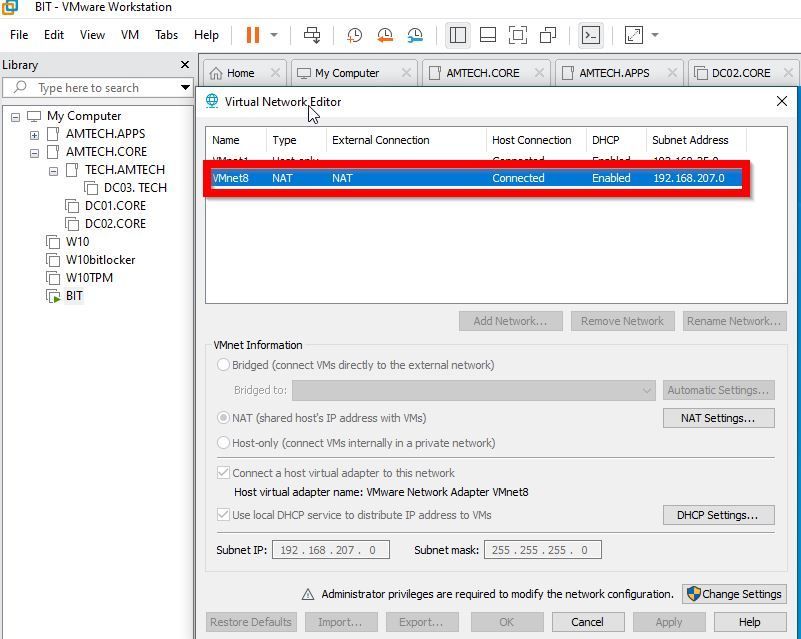This screenshot has width=801, height=639.
Task: Select the VMnet8 NAT network row
Action: coord(476,178)
